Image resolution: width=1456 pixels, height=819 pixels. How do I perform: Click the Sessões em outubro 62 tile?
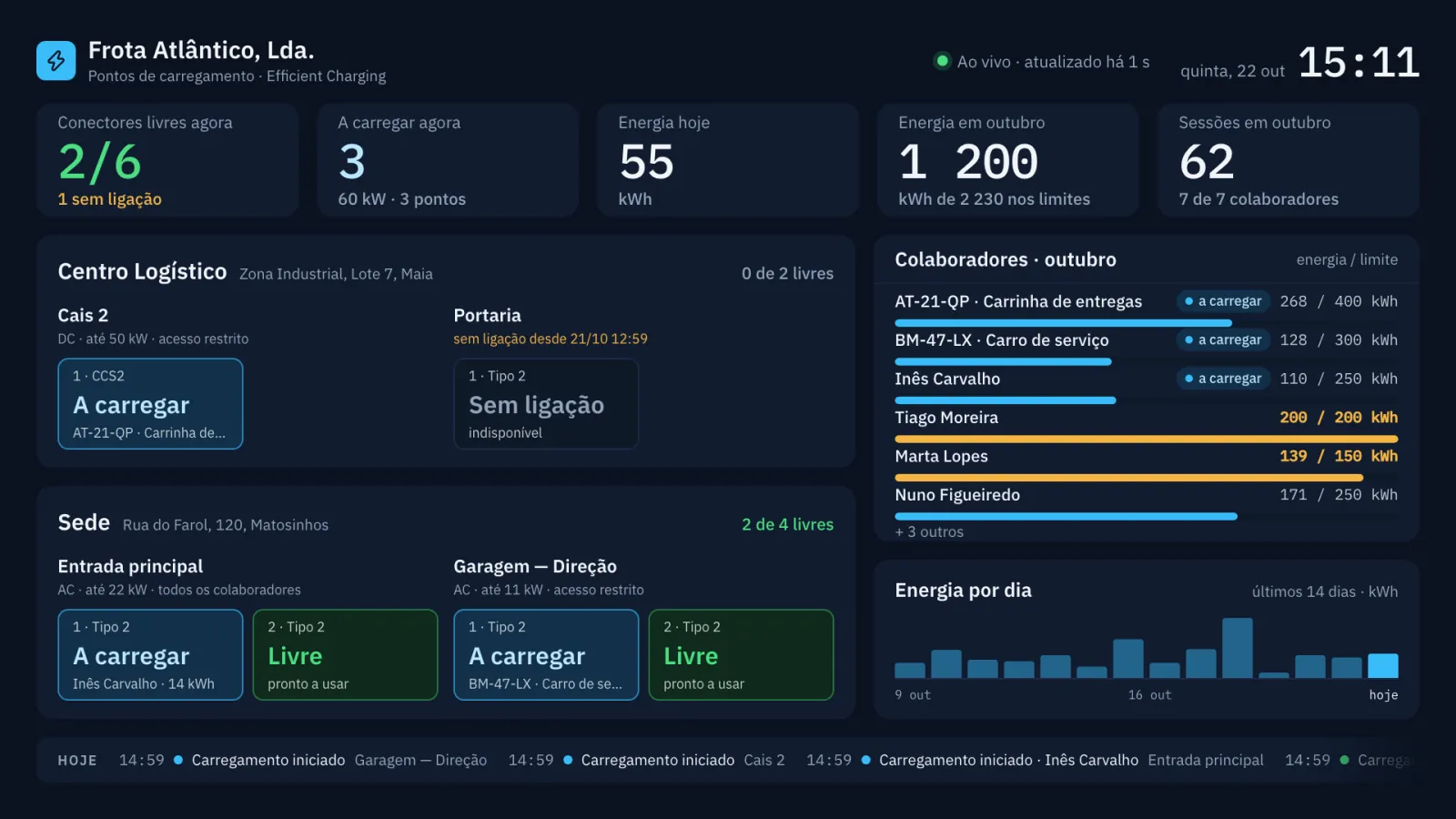(1289, 160)
